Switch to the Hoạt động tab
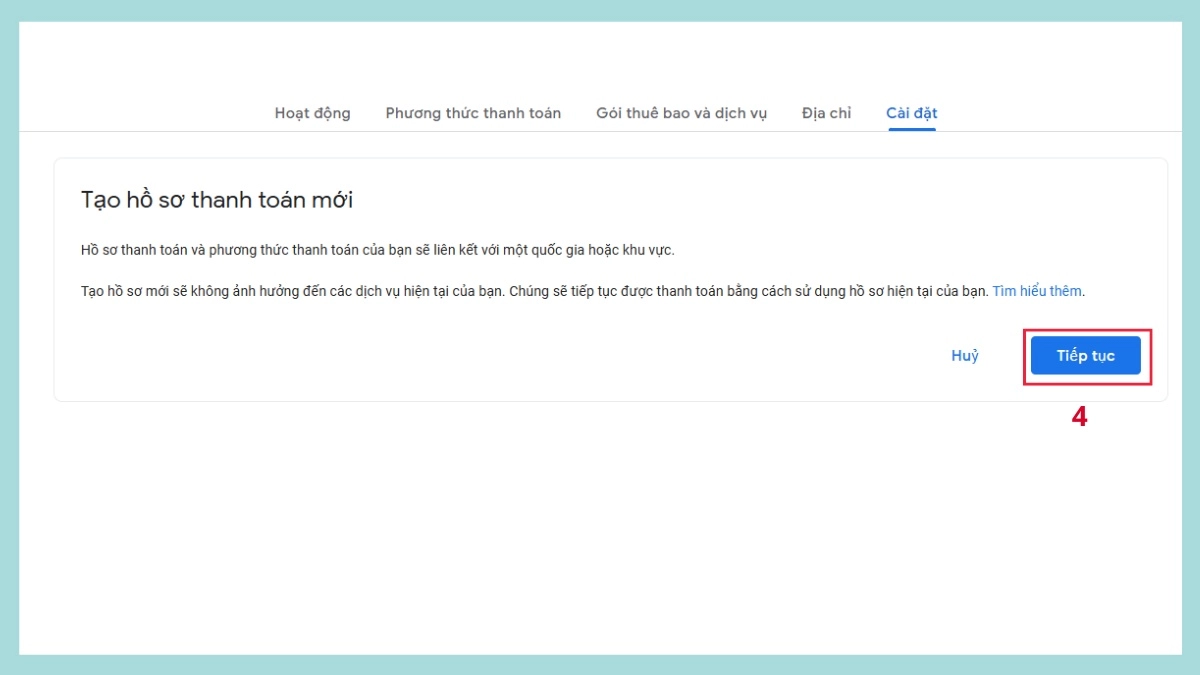1200x675 pixels. [x=312, y=113]
